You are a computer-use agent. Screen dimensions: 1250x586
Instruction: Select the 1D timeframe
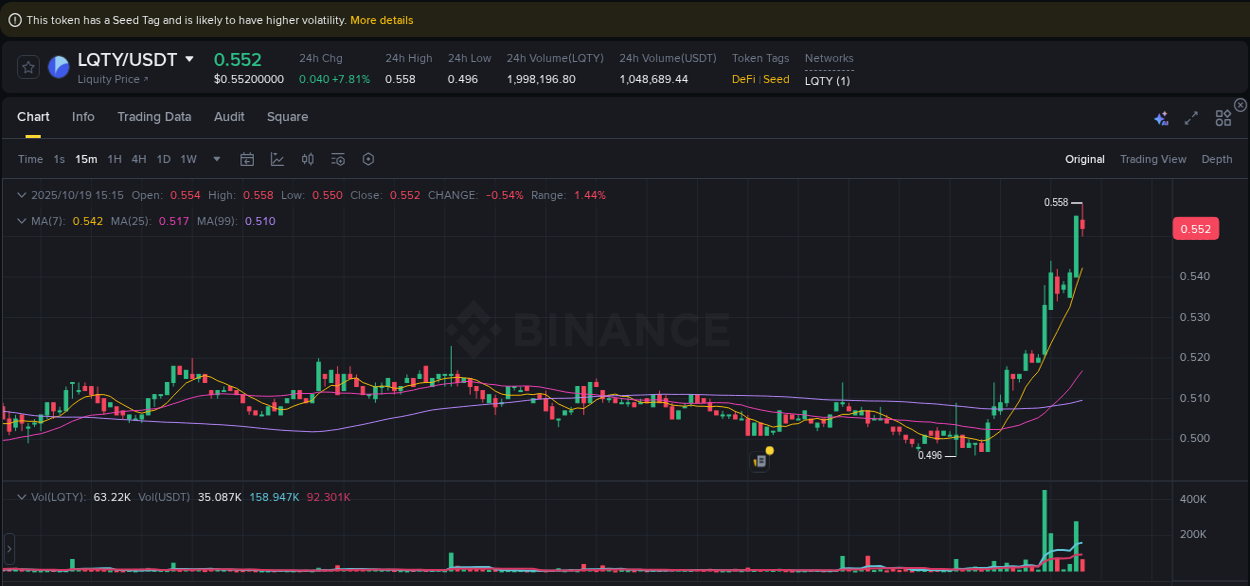tap(163, 159)
